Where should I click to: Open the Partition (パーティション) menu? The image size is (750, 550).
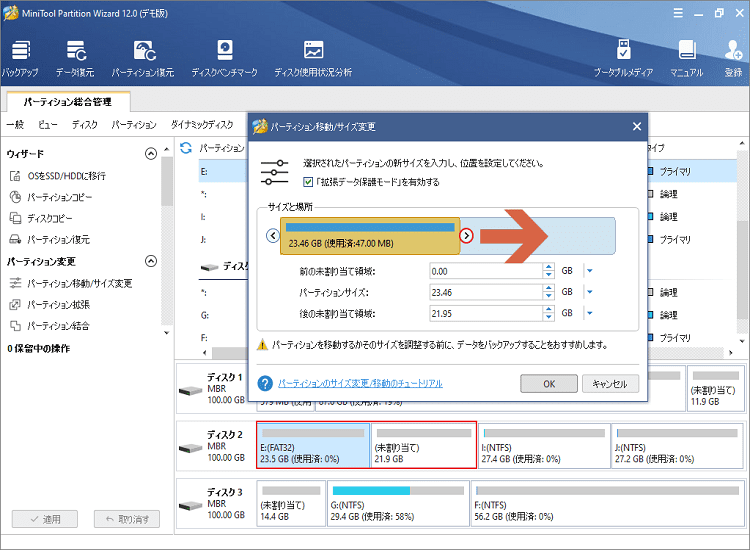coord(134,125)
